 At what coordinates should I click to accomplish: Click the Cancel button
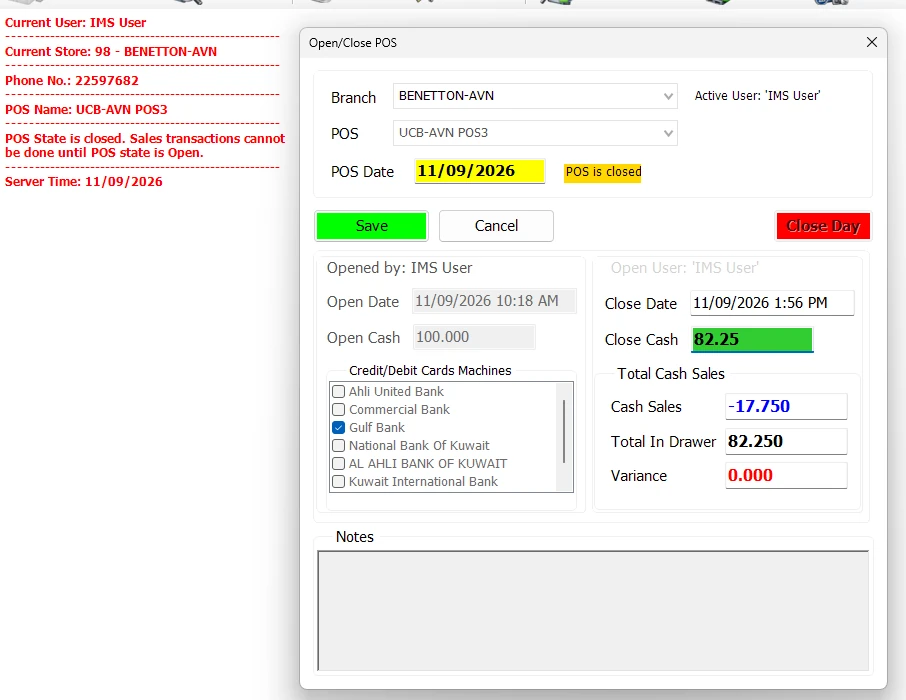pyautogui.click(x=496, y=226)
